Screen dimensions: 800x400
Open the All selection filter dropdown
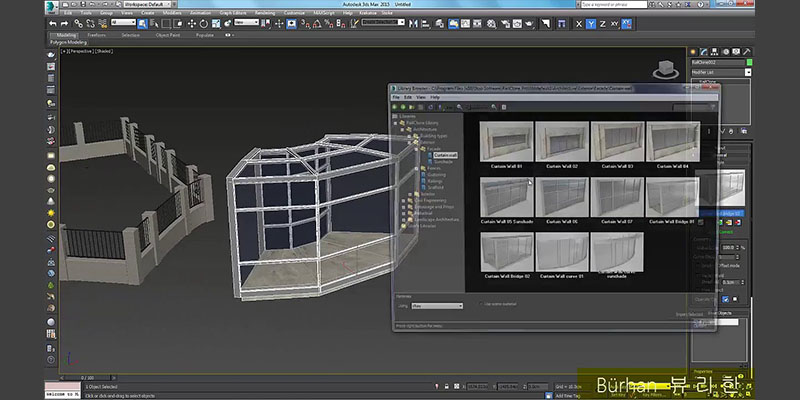(x=123, y=22)
